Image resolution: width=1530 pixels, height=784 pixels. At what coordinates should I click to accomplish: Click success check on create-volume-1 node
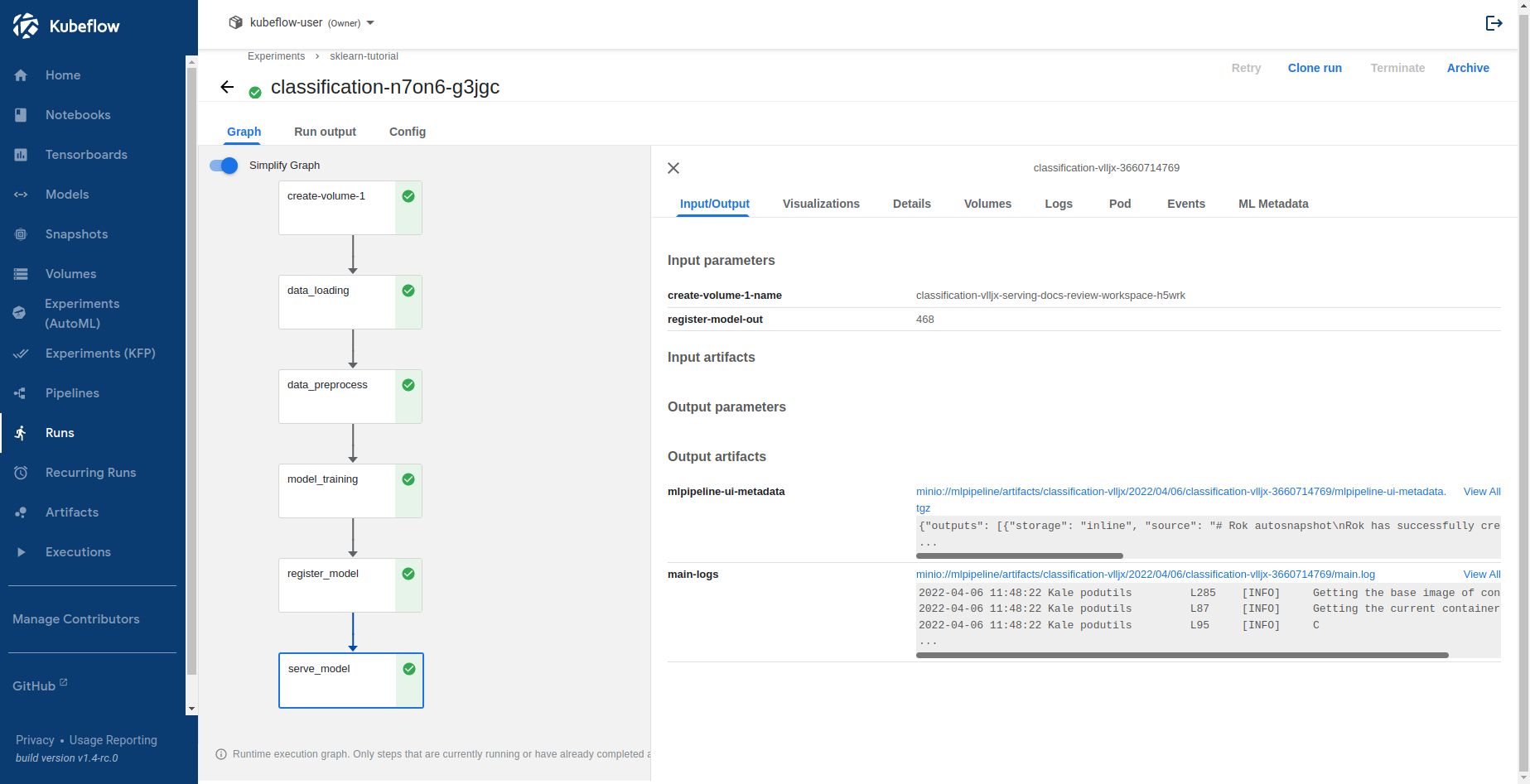(408, 196)
